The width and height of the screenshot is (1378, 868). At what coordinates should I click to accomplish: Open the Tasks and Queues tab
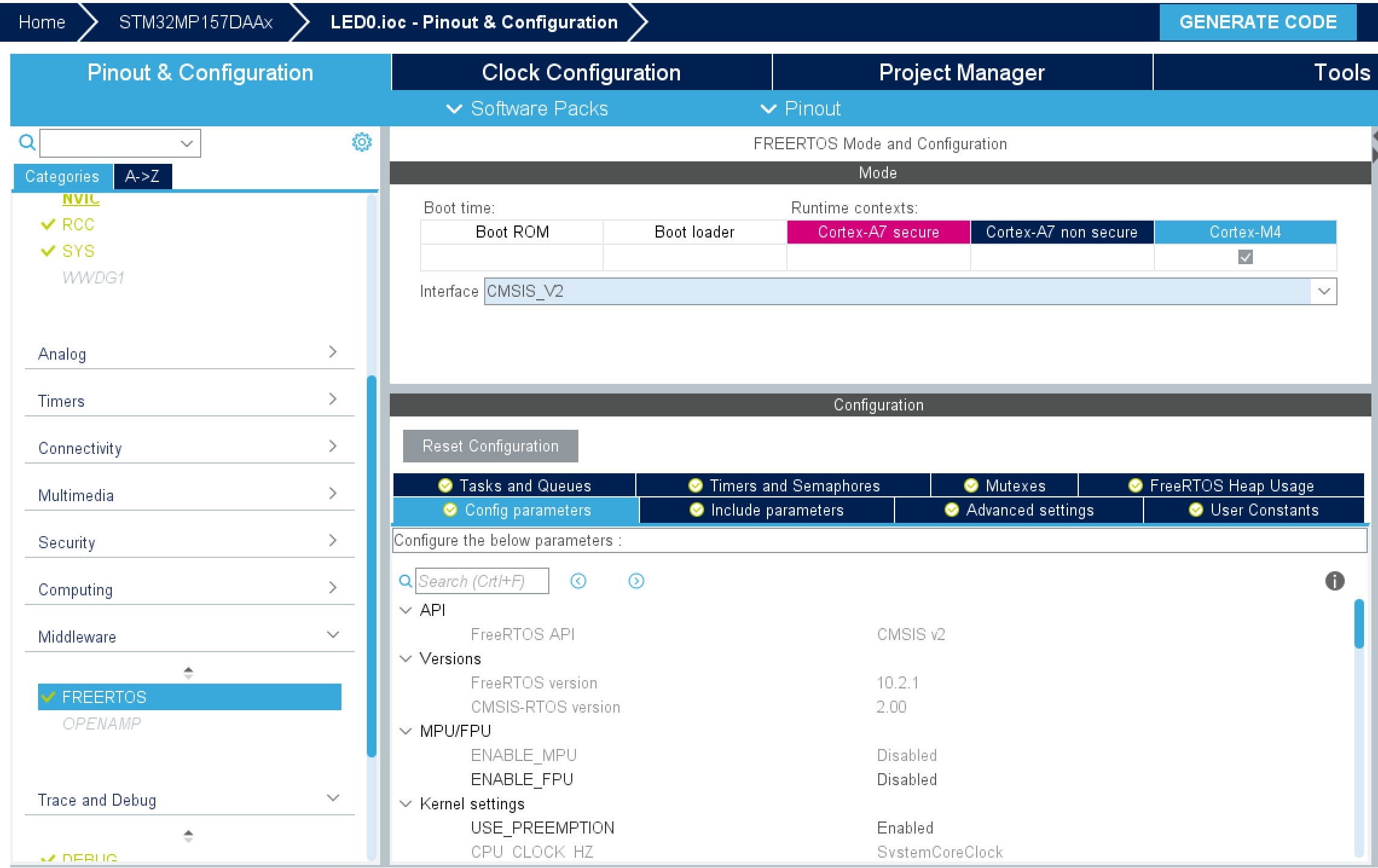click(514, 485)
